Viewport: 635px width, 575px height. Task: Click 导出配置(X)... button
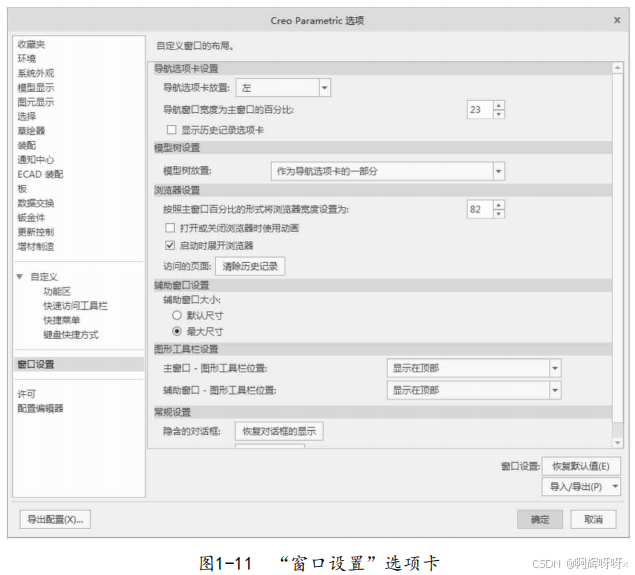pyautogui.click(x=55, y=520)
